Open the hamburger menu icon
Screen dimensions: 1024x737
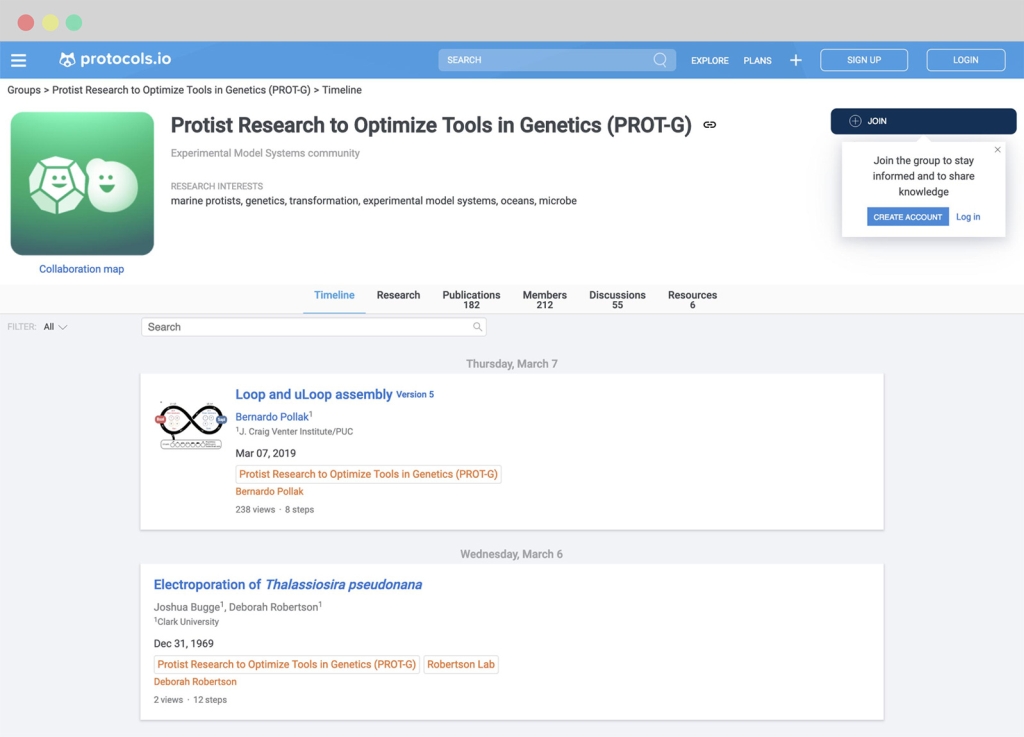[18, 60]
